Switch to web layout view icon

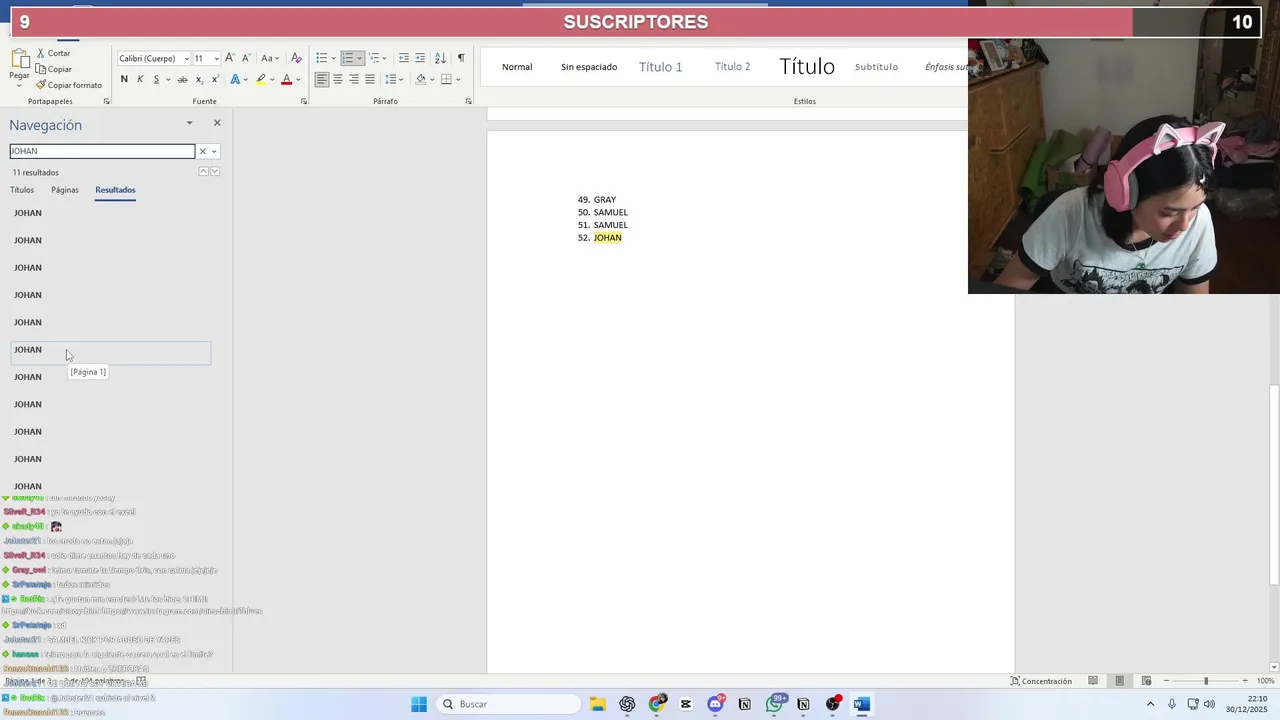[1145, 681]
